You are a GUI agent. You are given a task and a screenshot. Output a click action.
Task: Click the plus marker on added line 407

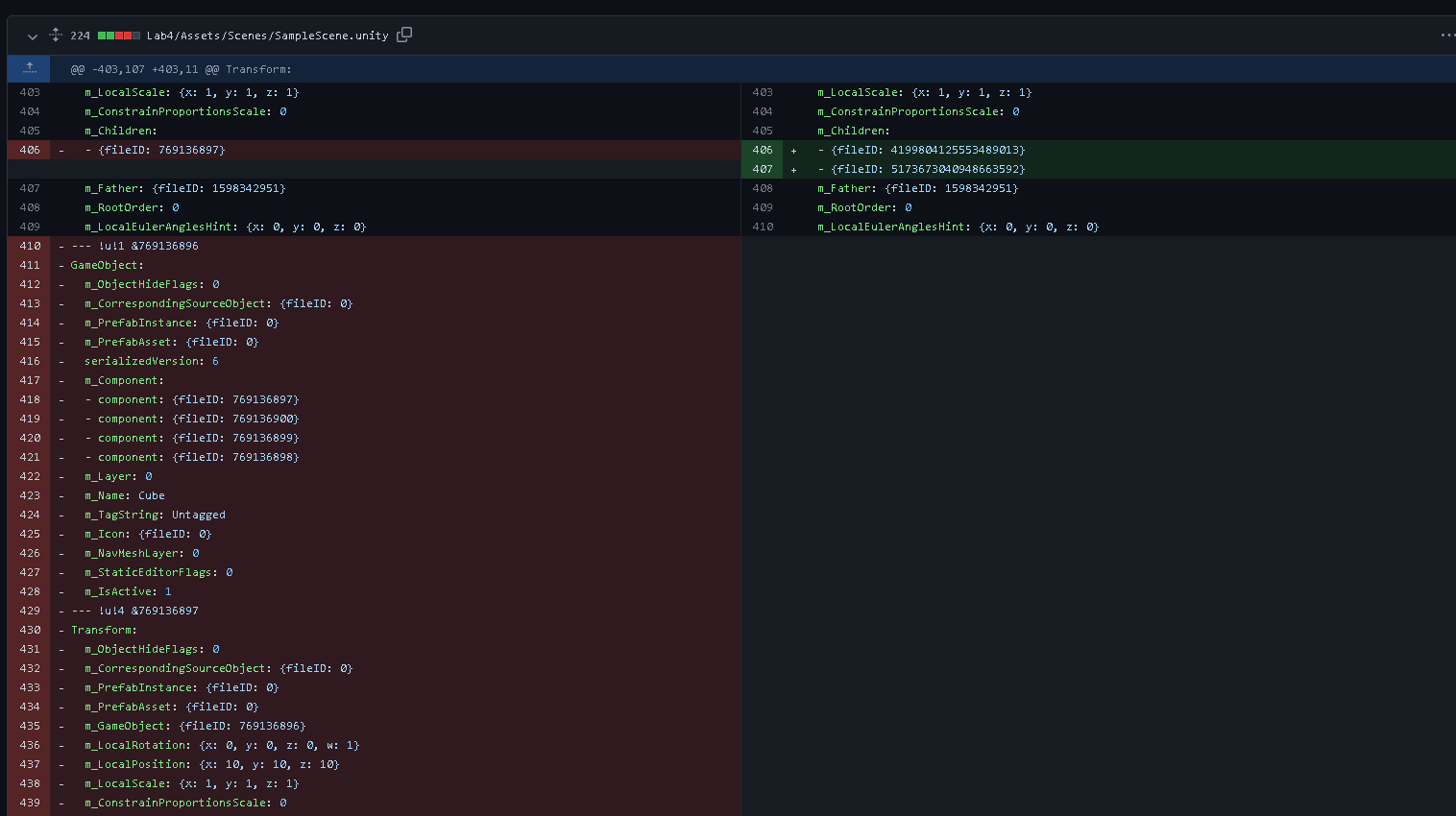click(x=793, y=170)
